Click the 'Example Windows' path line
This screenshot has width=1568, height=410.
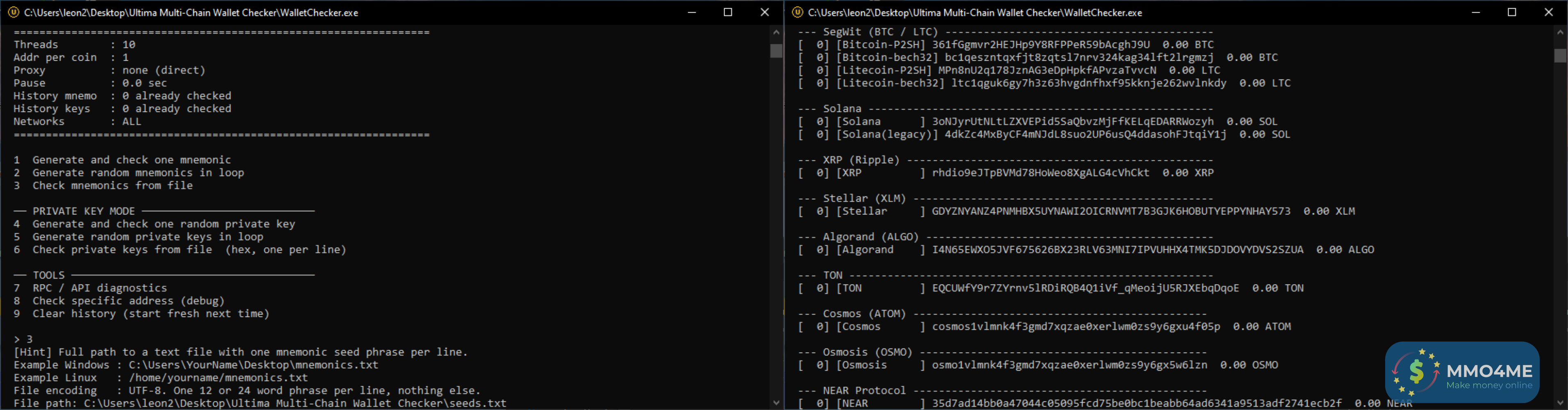(x=196, y=364)
